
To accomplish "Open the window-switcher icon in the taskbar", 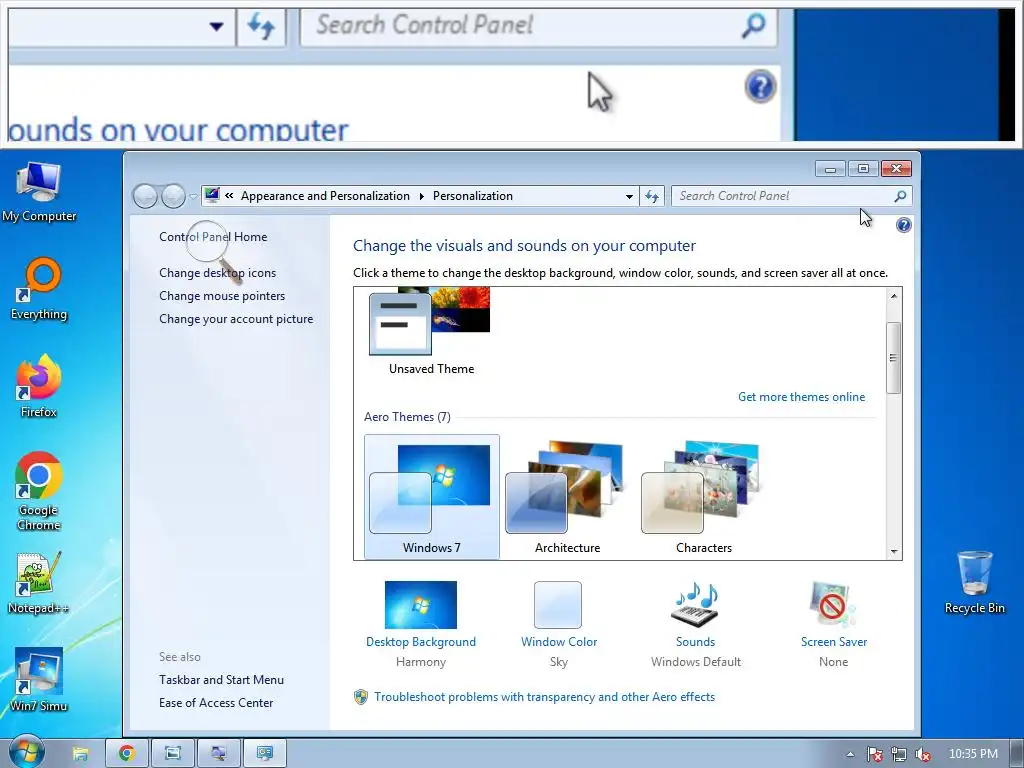I will [x=173, y=754].
